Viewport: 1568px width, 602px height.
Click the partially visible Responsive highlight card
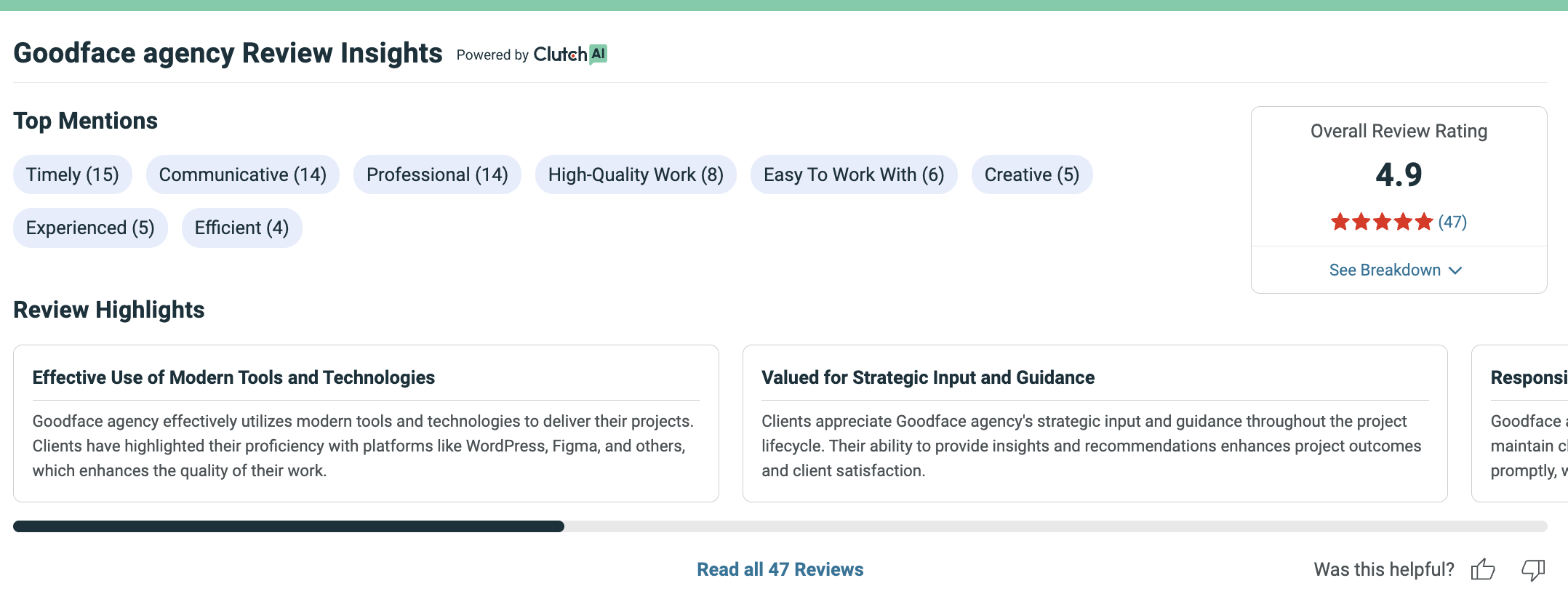pyautogui.click(x=1520, y=423)
